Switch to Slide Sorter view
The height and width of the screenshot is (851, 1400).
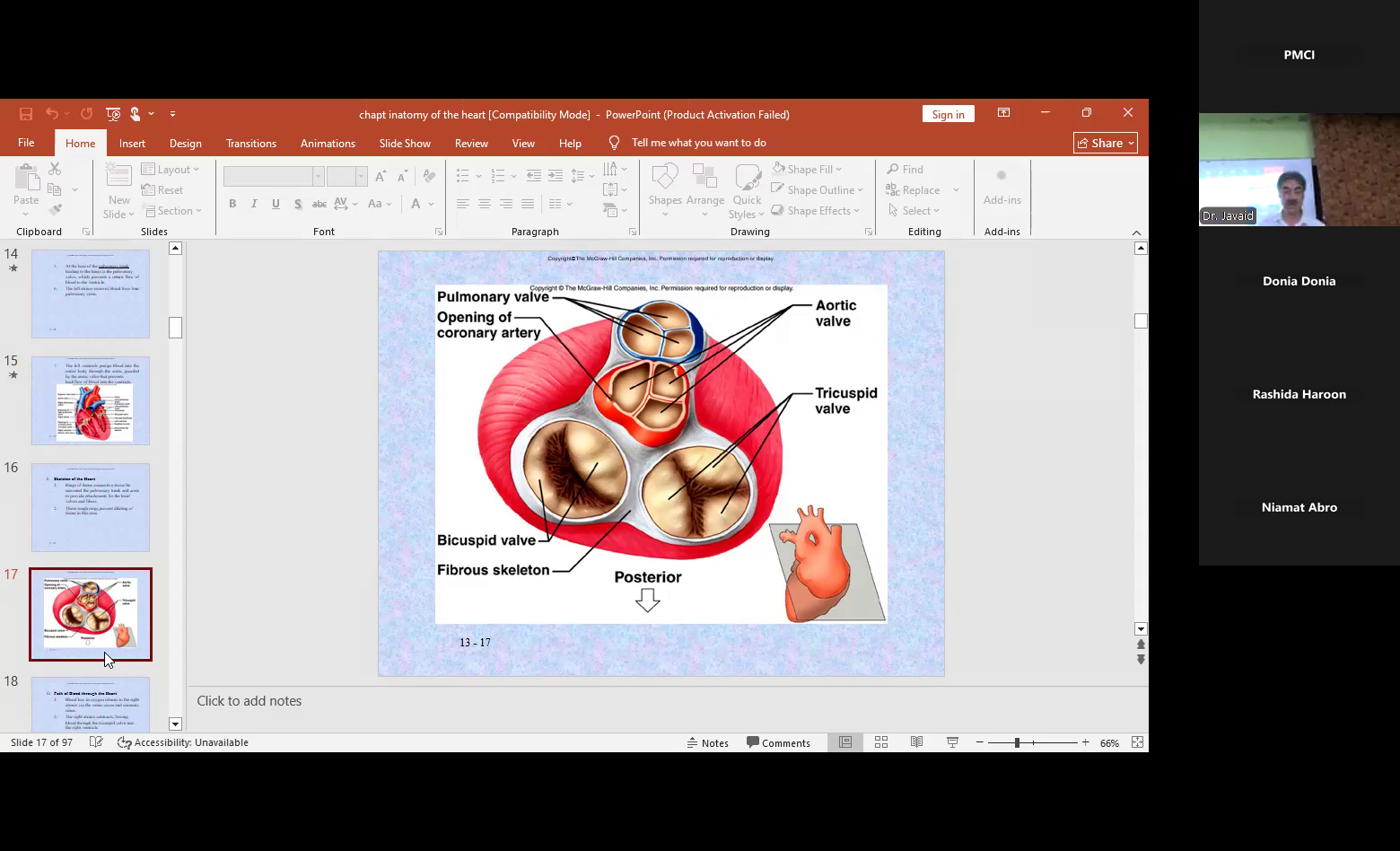pos(881,742)
